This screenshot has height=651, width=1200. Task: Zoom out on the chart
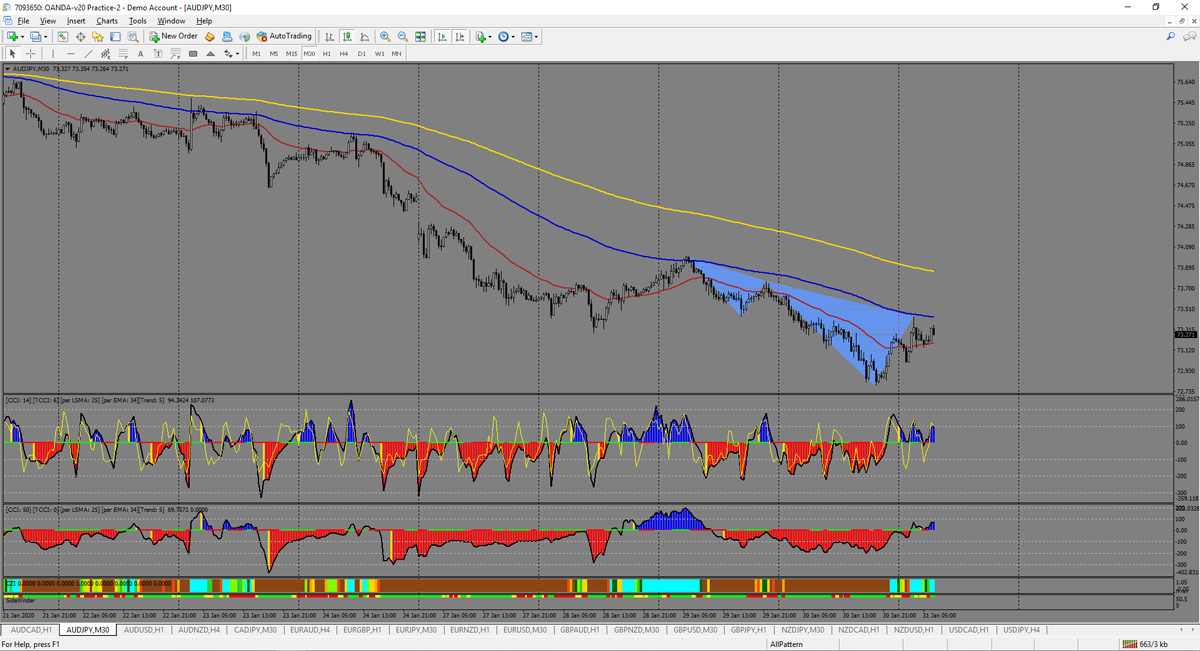[x=403, y=37]
